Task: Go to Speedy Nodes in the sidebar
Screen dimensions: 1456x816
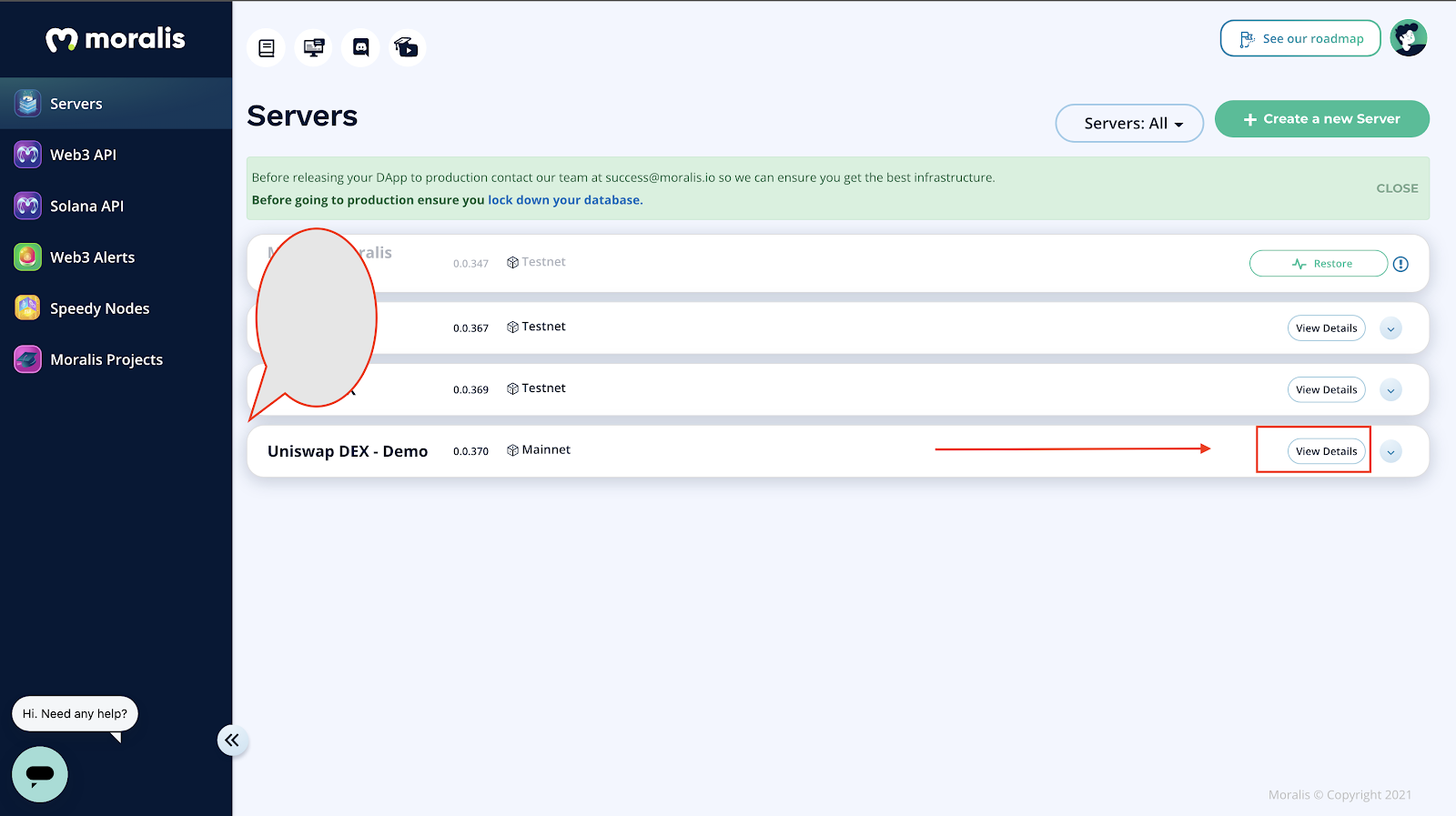Action: (x=116, y=308)
